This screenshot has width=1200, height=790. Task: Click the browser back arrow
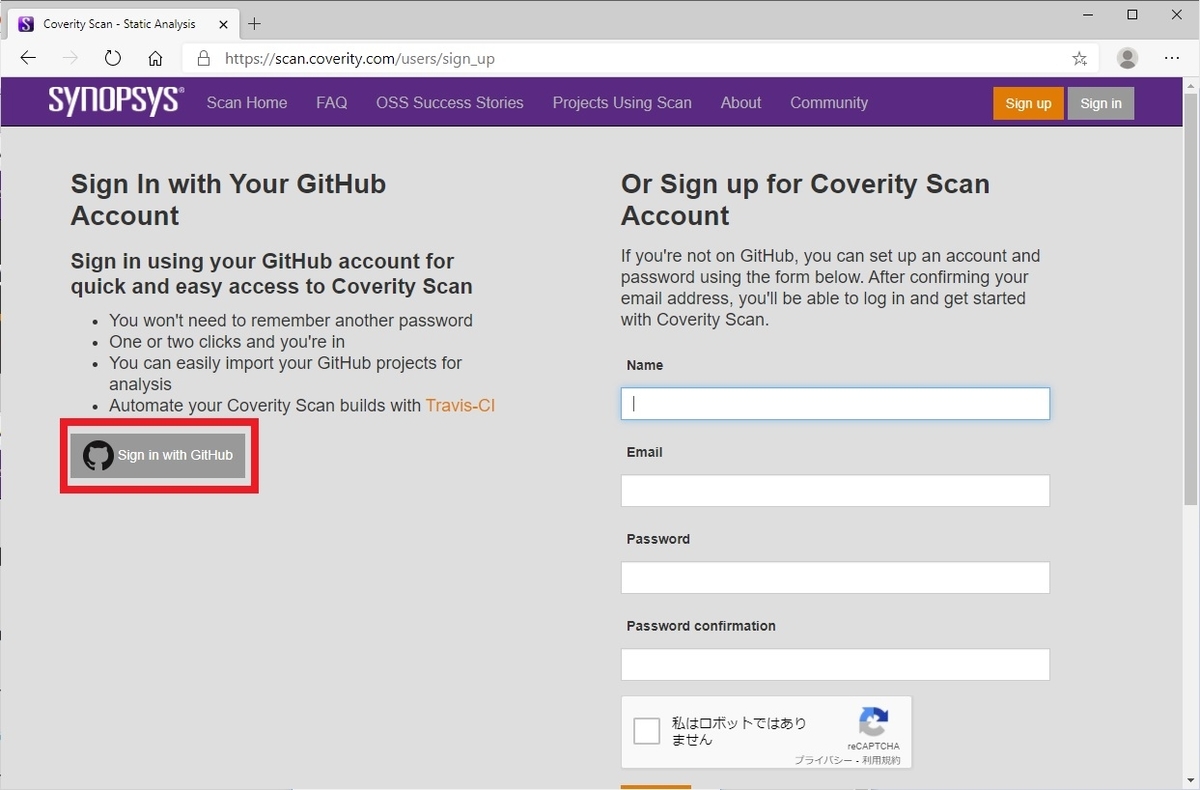click(28, 58)
